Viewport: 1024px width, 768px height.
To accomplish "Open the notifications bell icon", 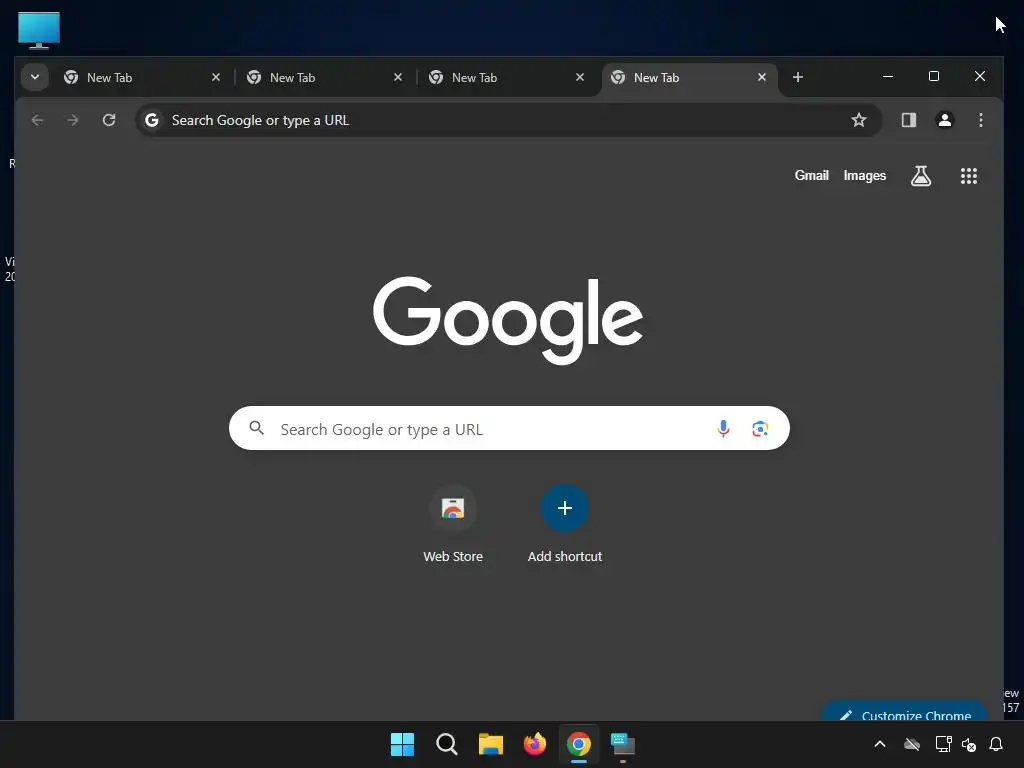I will coord(996,744).
